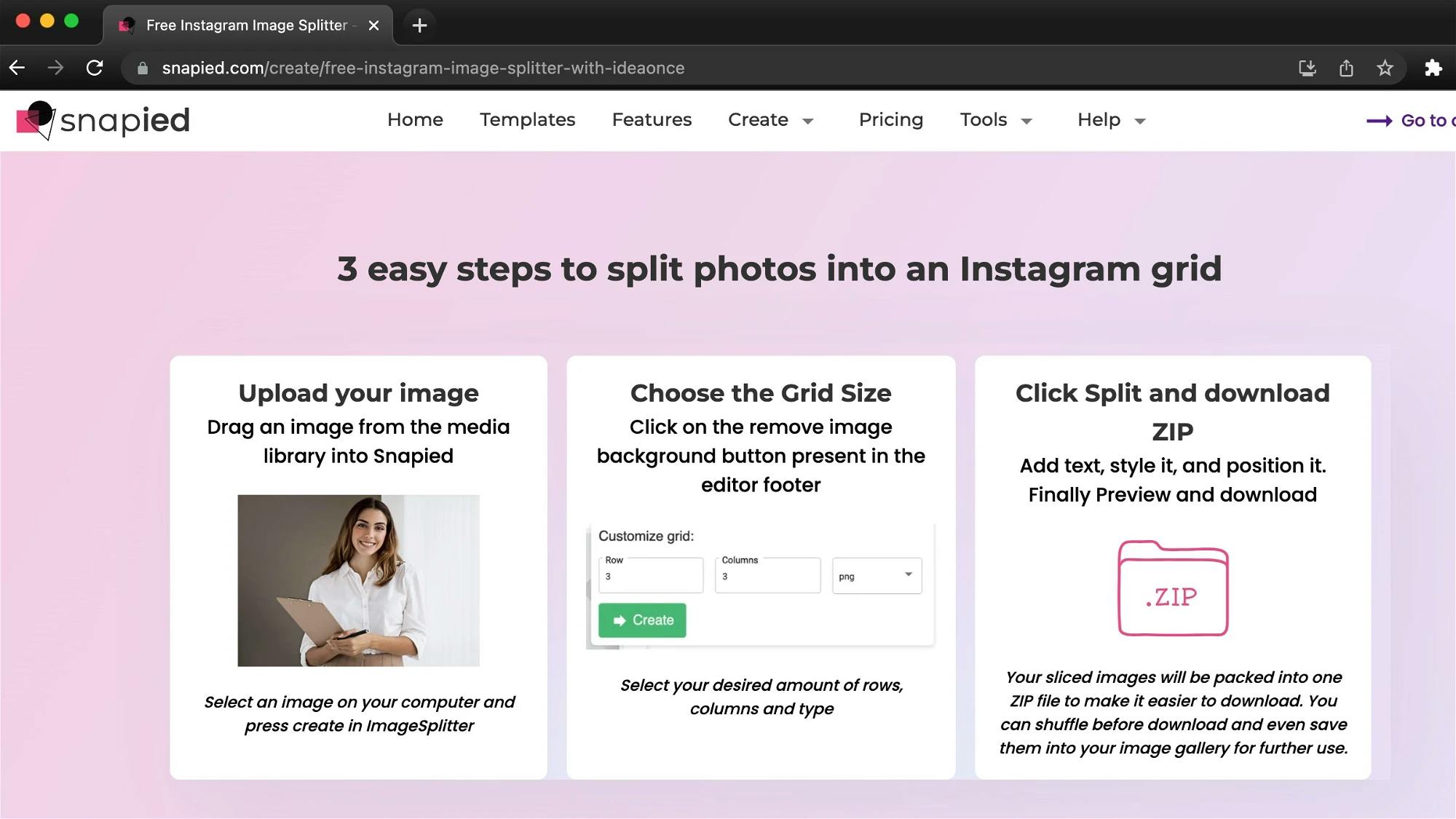The image size is (1456, 819).
Task: Follow the purple Go to link
Action: click(x=1411, y=120)
